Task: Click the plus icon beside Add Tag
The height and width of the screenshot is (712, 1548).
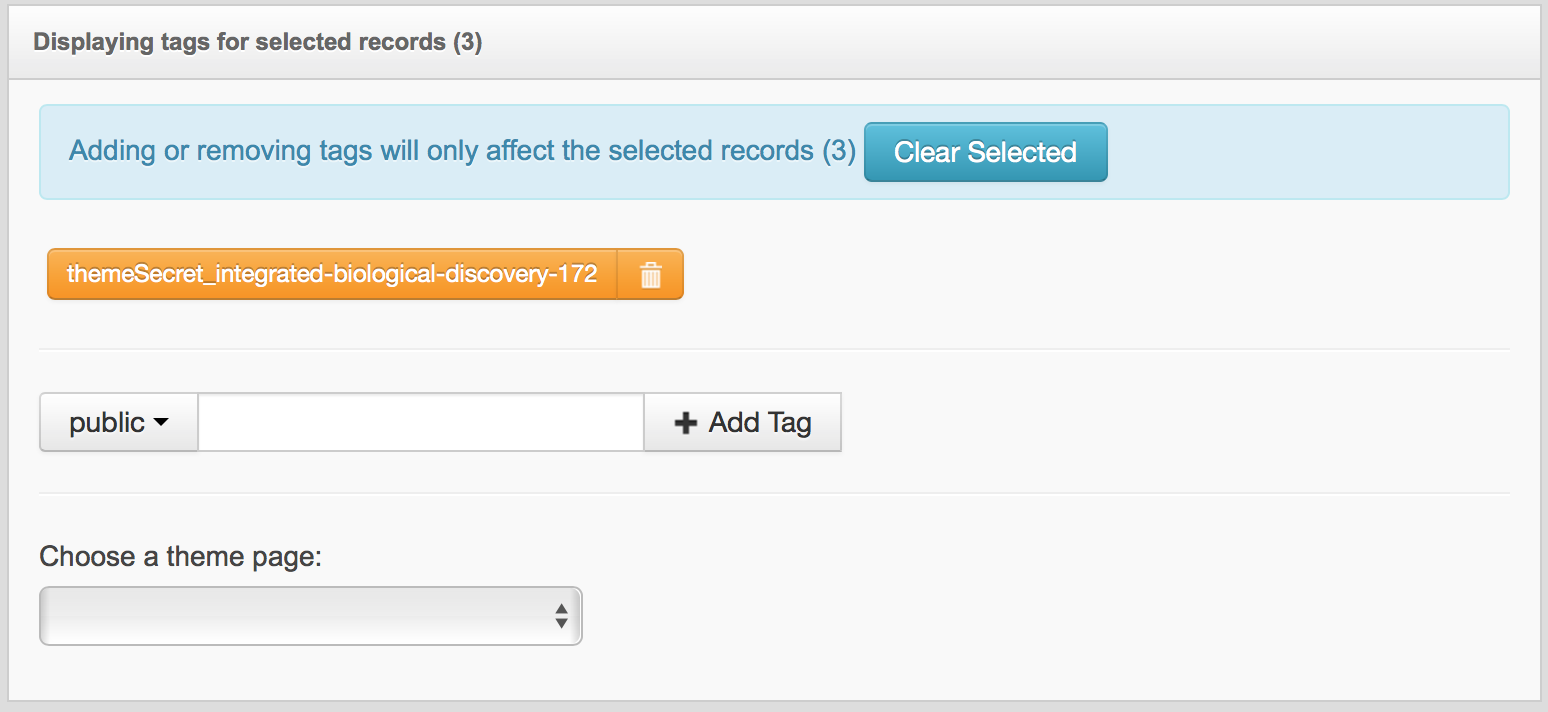Action: point(685,423)
